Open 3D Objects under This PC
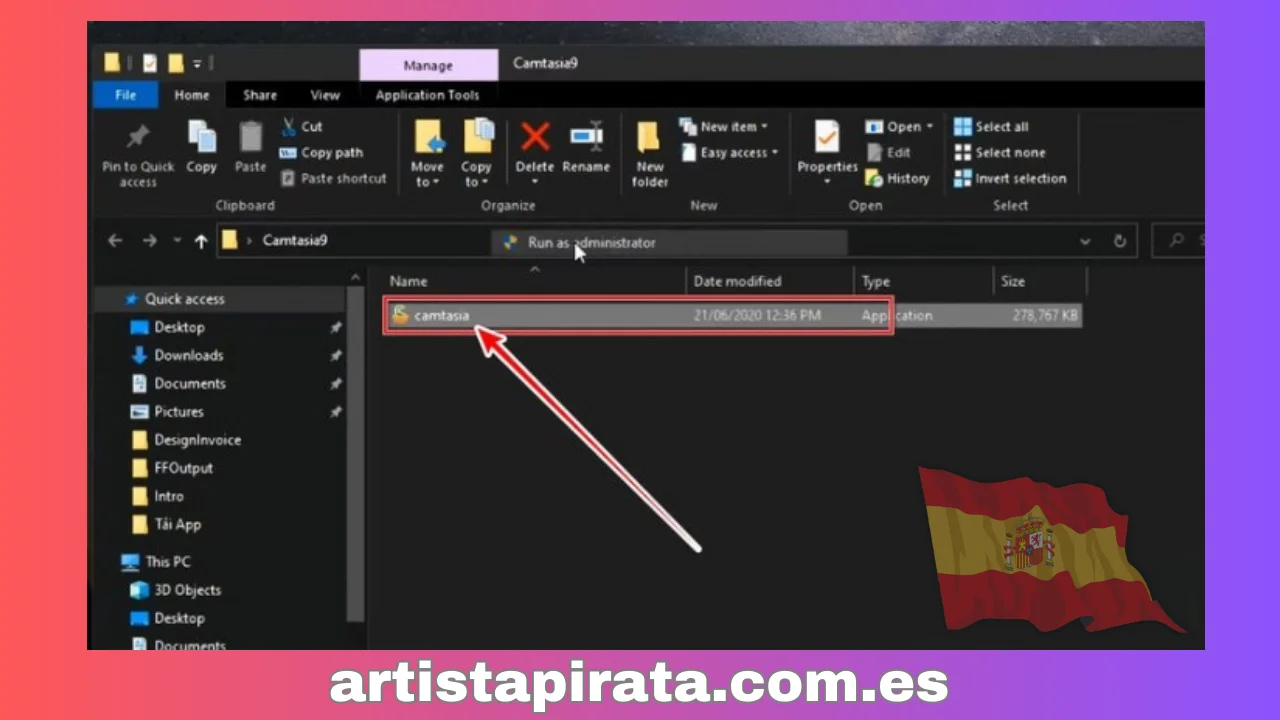This screenshot has width=1280, height=720. point(187,589)
